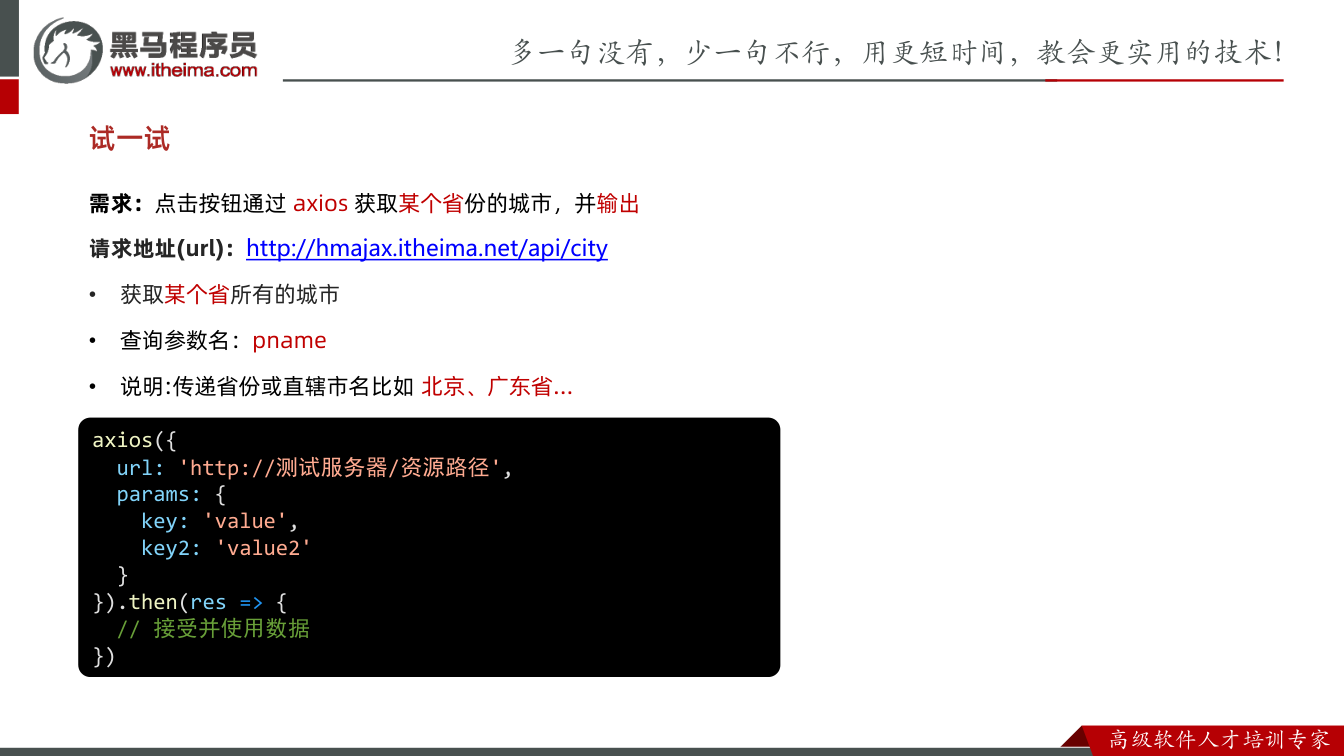Click the red pname parameter name
Image resolution: width=1344 pixels, height=756 pixels.
tap(289, 340)
